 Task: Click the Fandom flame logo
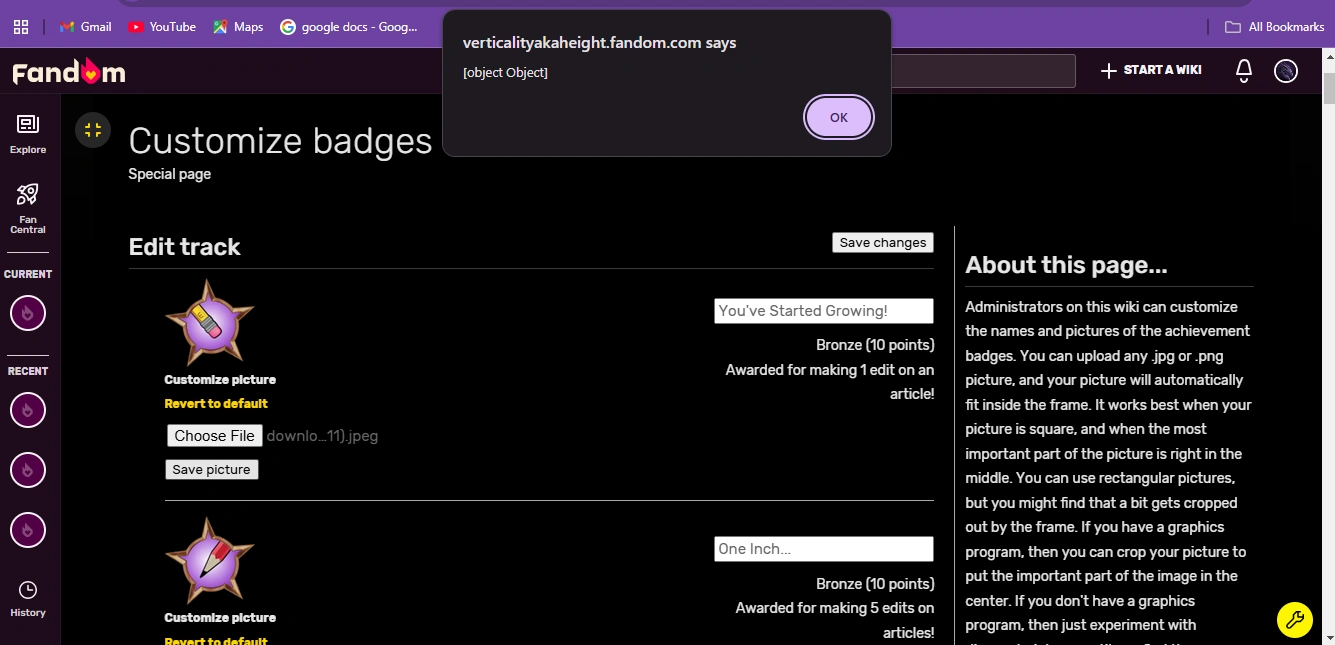(67, 71)
